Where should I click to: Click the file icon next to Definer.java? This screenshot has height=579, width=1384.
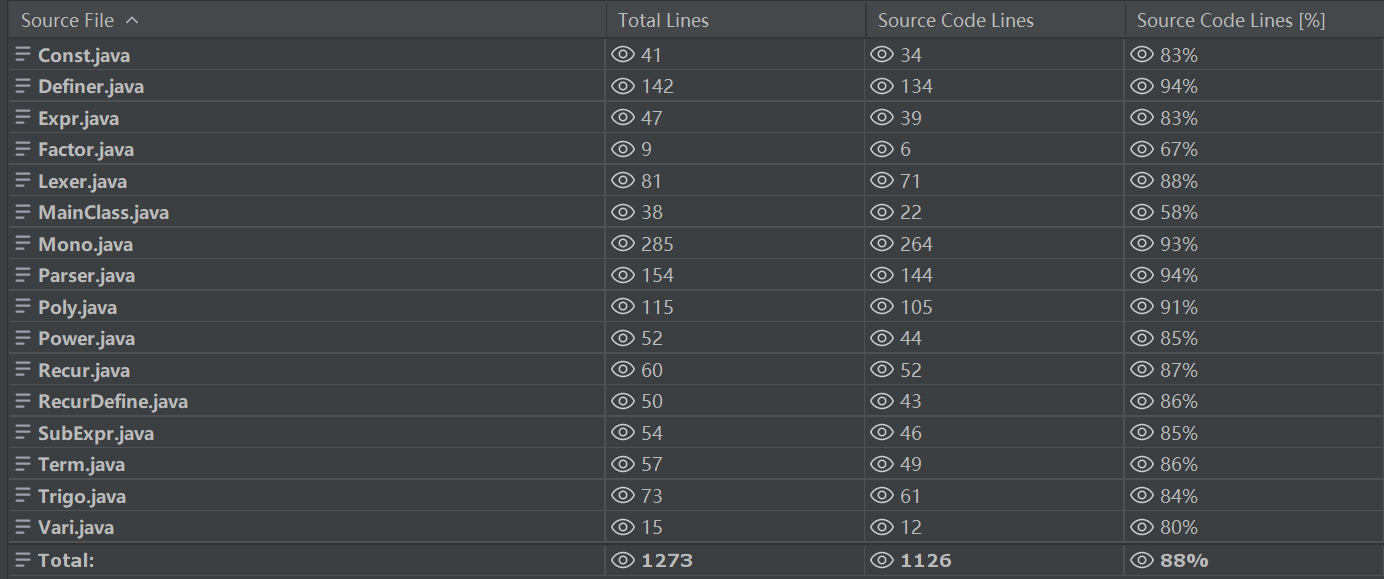[x=21, y=86]
